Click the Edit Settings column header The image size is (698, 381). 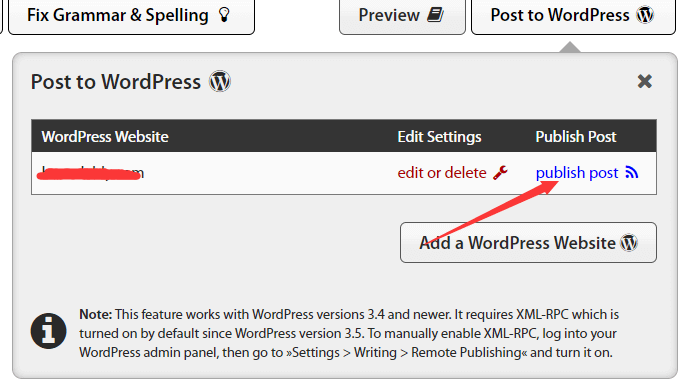click(439, 137)
